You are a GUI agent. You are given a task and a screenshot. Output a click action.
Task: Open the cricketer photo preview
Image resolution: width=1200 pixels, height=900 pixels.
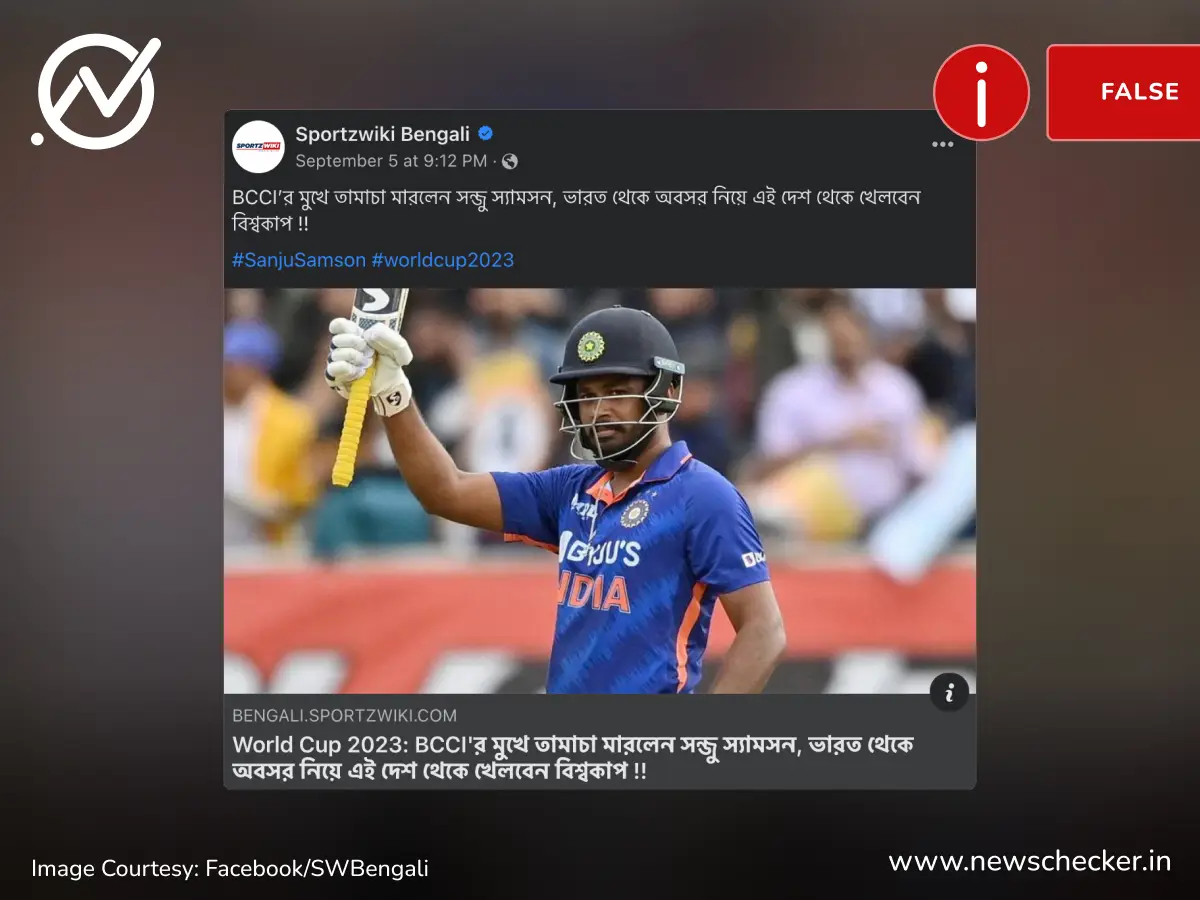(x=599, y=491)
